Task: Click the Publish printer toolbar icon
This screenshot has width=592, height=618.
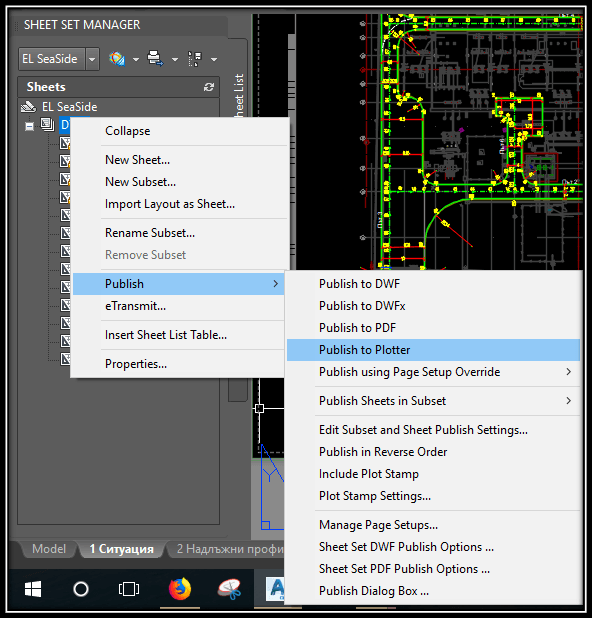Action: tap(155, 59)
